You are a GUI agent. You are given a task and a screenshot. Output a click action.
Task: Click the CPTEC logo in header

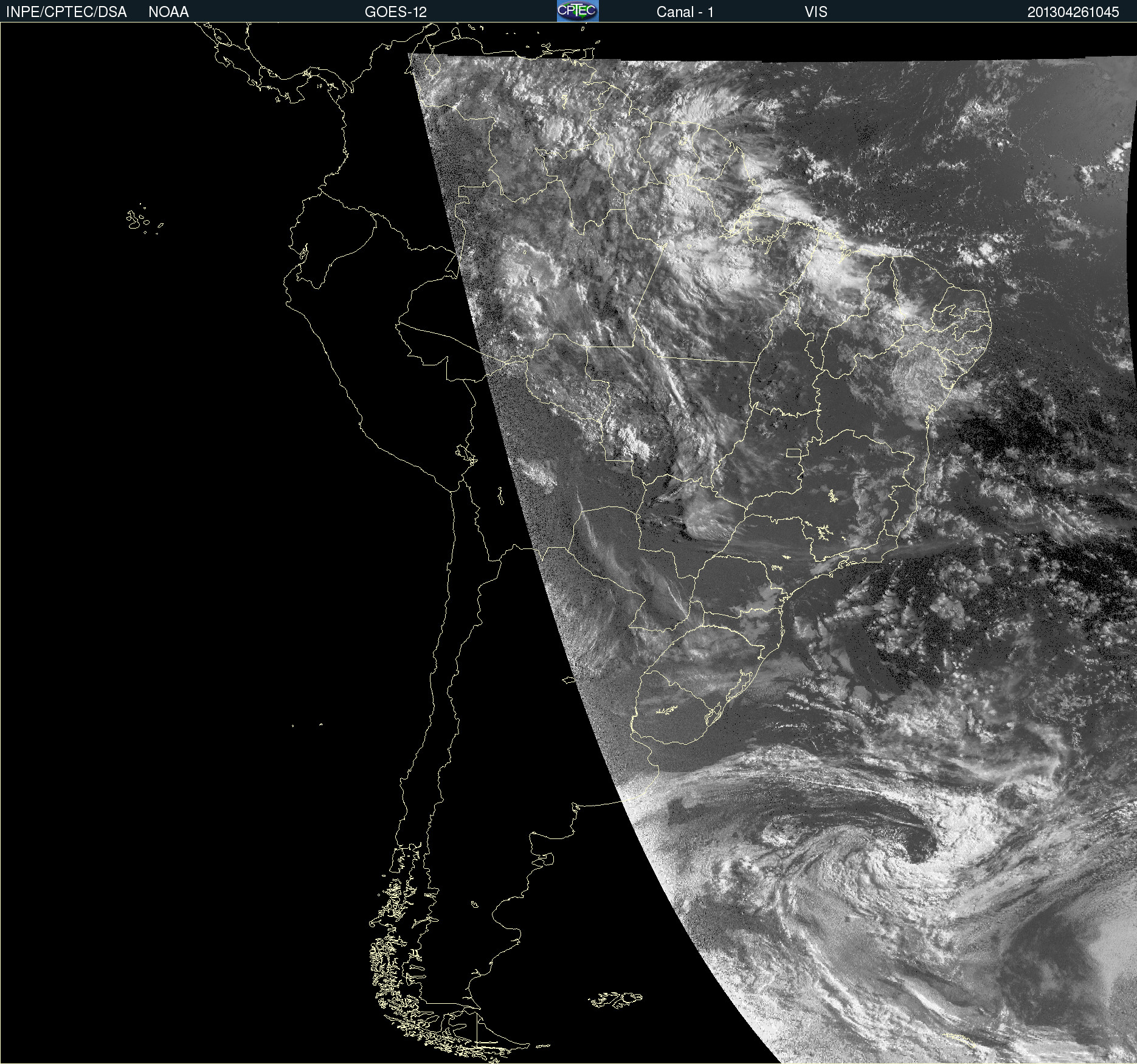(578, 11)
